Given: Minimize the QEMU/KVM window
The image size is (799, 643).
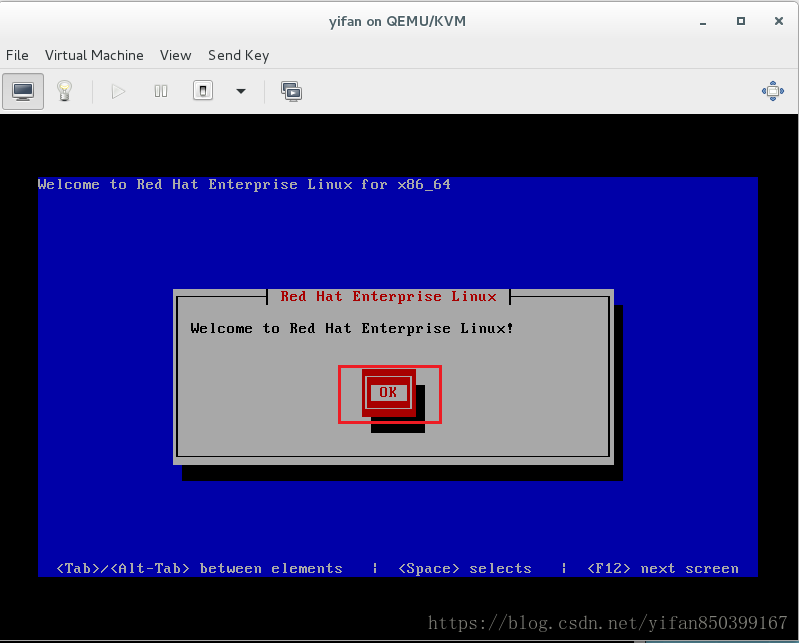Looking at the screenshot, I should point(703,21).
